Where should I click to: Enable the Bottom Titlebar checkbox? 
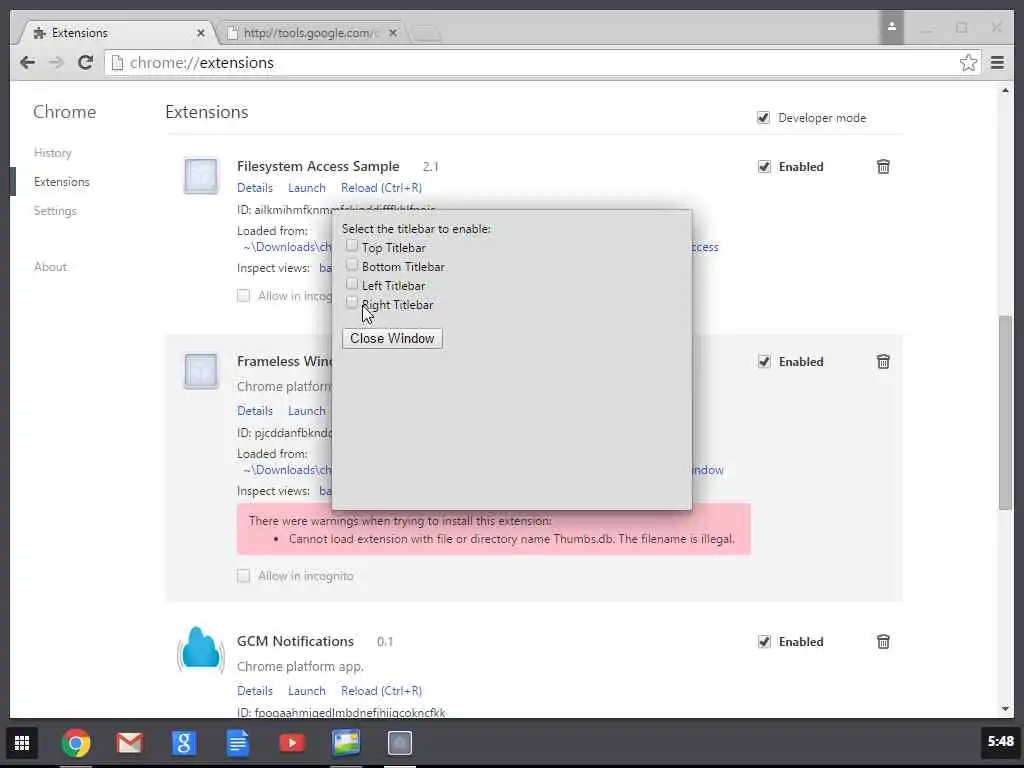pos(351,265)
